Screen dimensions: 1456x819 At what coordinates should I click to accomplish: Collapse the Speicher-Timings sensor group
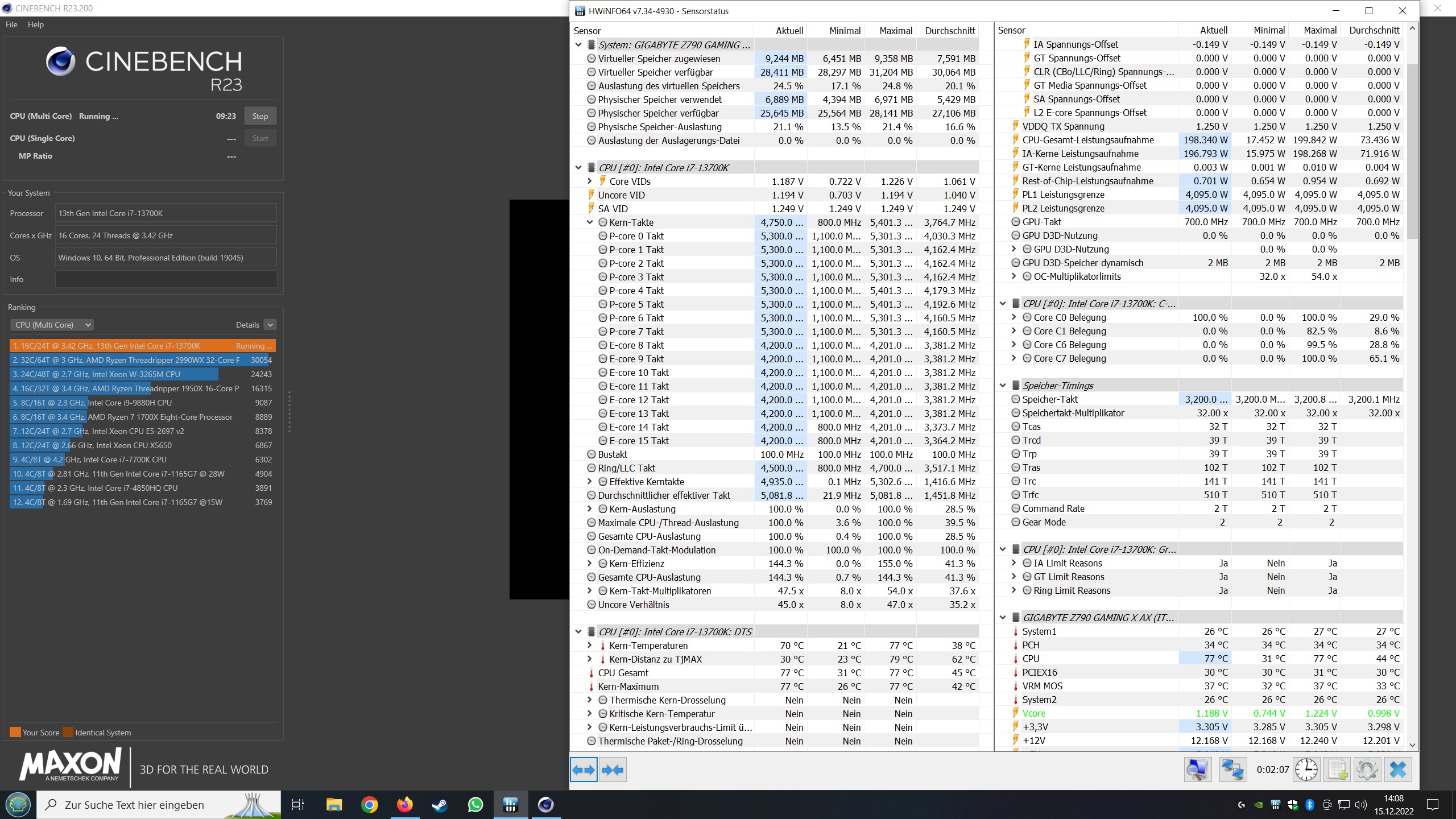[x=1003, y=386]
